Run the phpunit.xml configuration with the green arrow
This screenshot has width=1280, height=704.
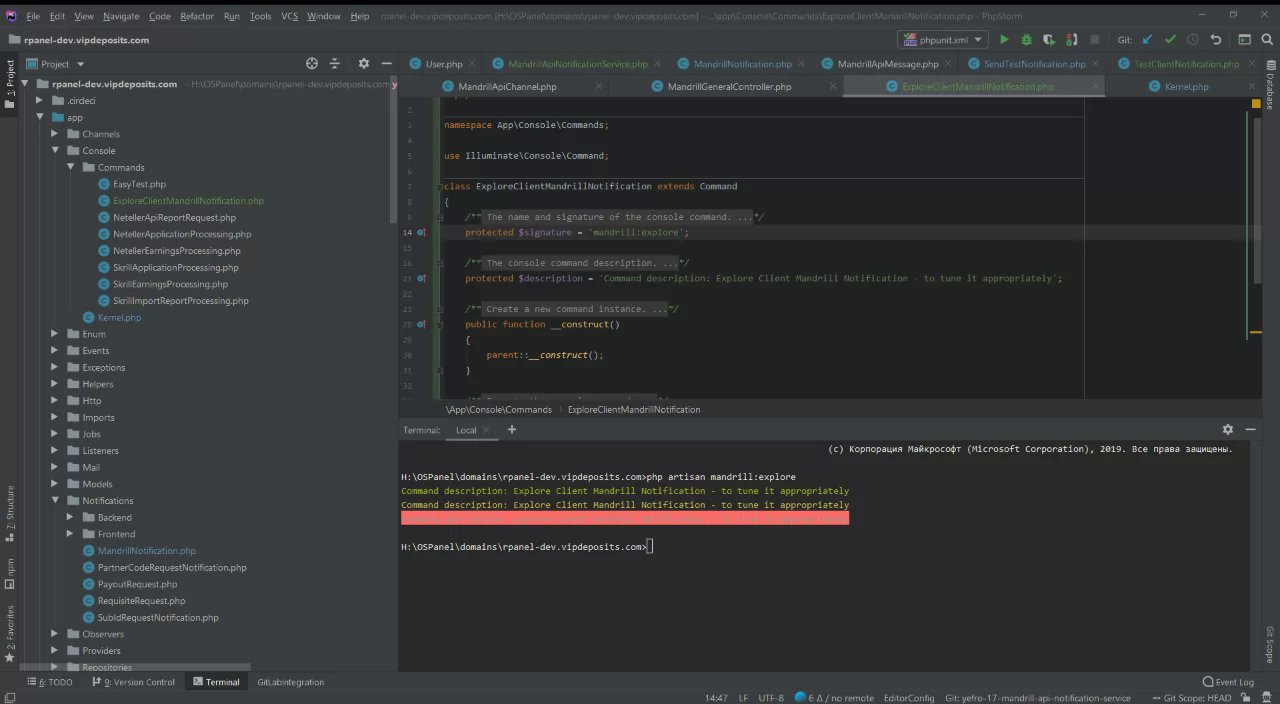(x=1004, y=40)
